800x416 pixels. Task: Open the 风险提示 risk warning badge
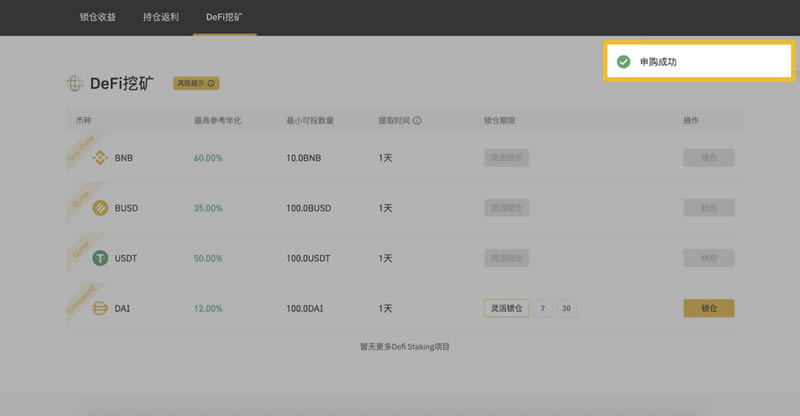[196, 84]
